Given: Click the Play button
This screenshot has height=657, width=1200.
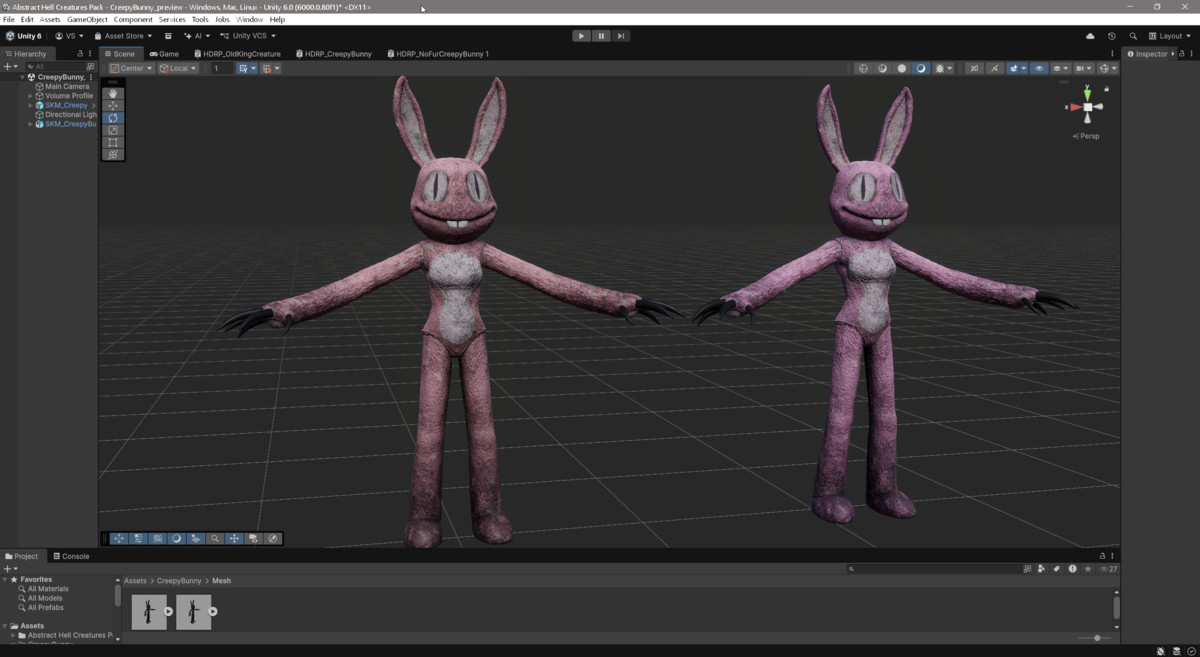Looking at the screenshot, I should pos(581,36).
